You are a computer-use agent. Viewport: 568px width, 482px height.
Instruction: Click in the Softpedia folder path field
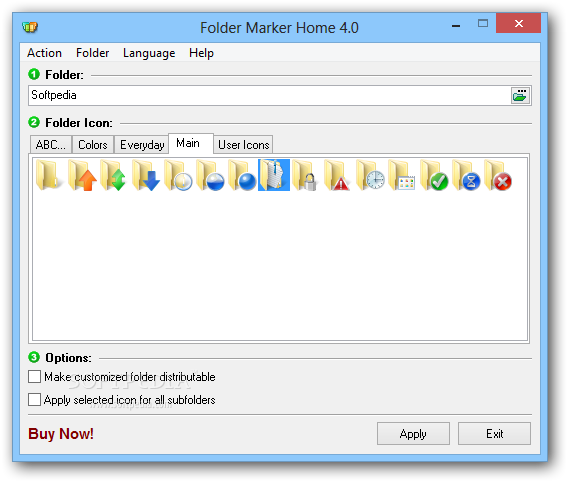tap(269, 96)
